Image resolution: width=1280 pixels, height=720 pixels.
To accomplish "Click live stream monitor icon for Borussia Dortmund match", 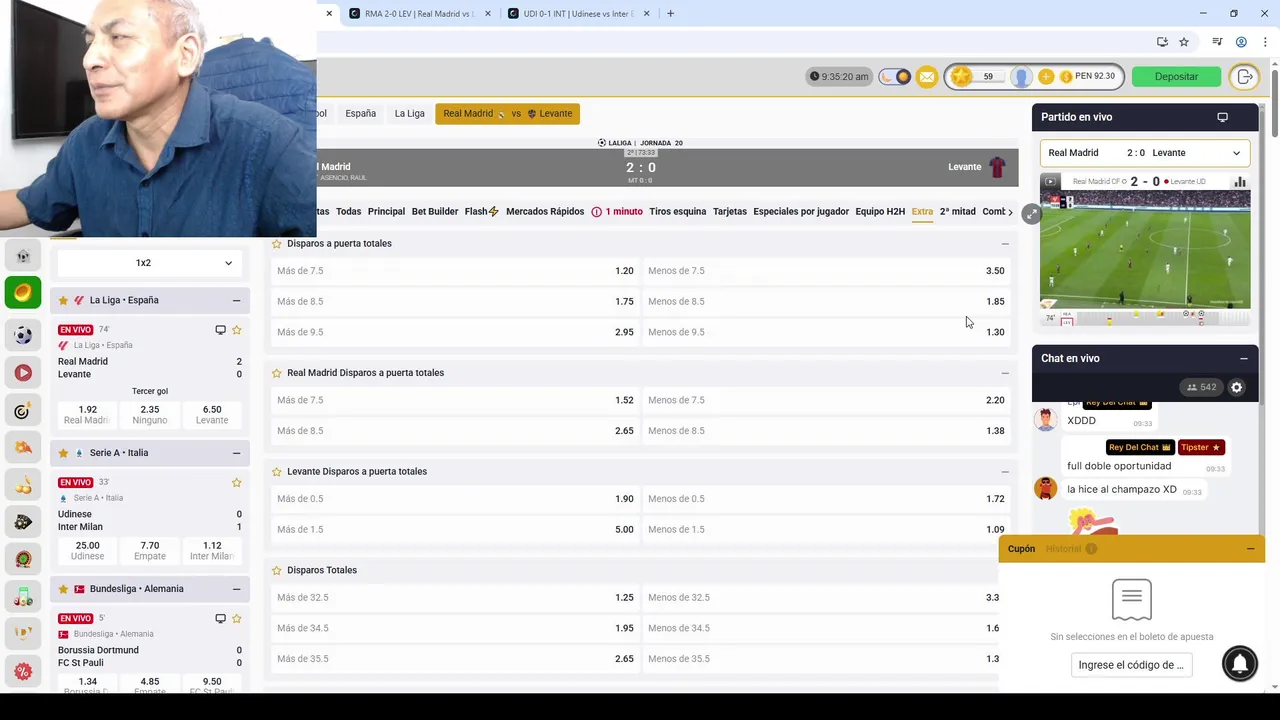I will (220, 619).
